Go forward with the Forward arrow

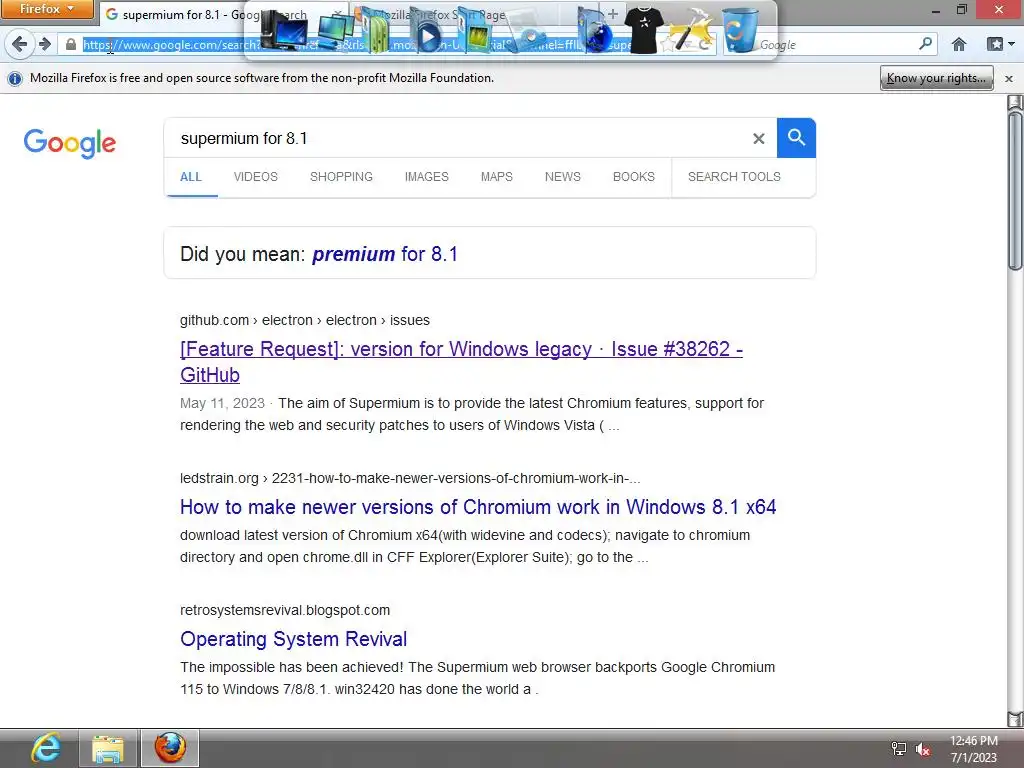(44, 44)
